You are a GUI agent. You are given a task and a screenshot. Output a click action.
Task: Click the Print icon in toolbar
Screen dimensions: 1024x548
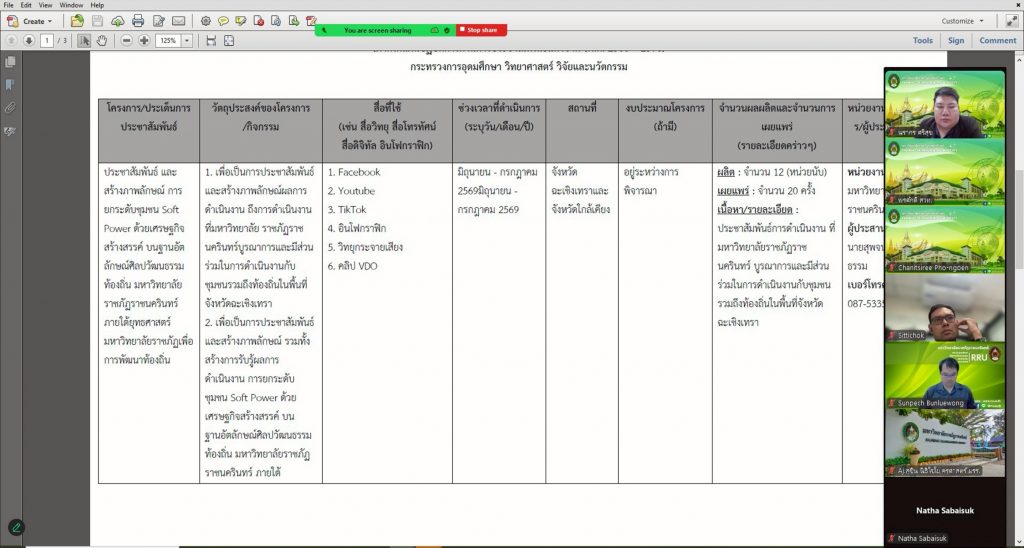(x=137, y=21)
